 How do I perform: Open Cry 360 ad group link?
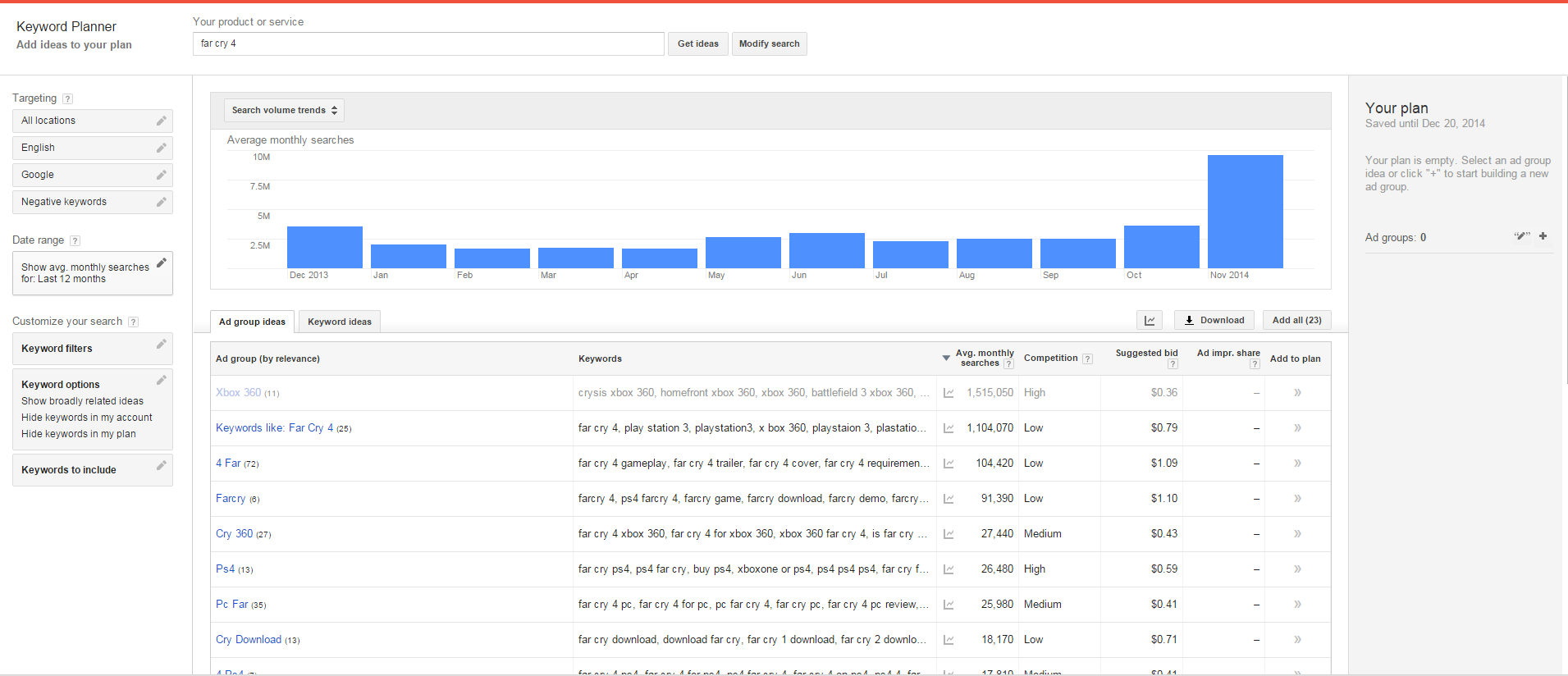pyautogui.click(x=234, y=534)
